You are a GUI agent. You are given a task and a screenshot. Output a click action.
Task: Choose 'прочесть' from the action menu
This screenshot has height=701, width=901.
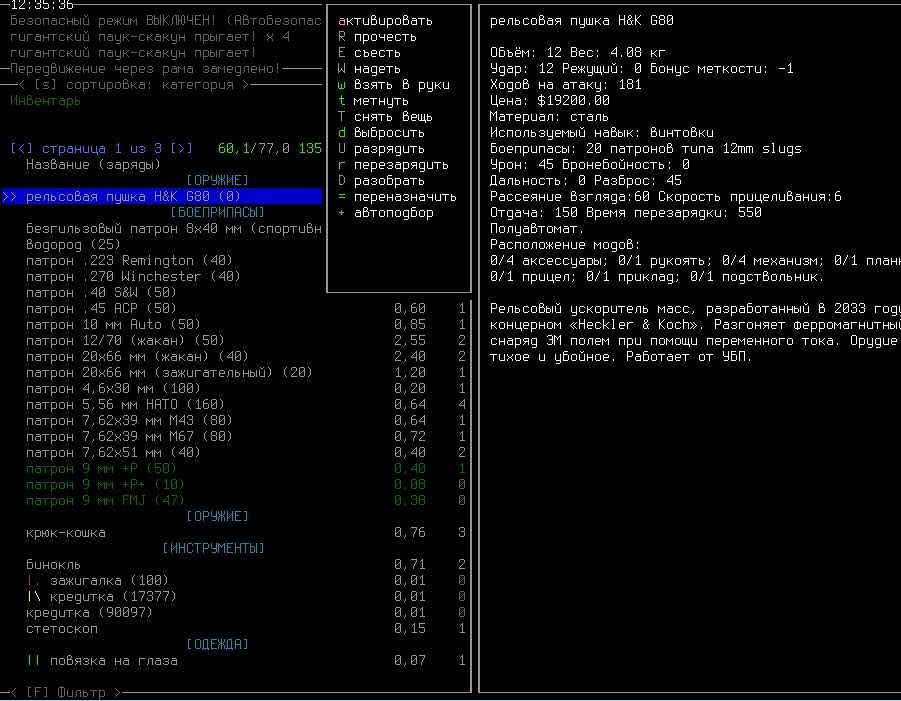pyautogui.click(x=377, y=37)
